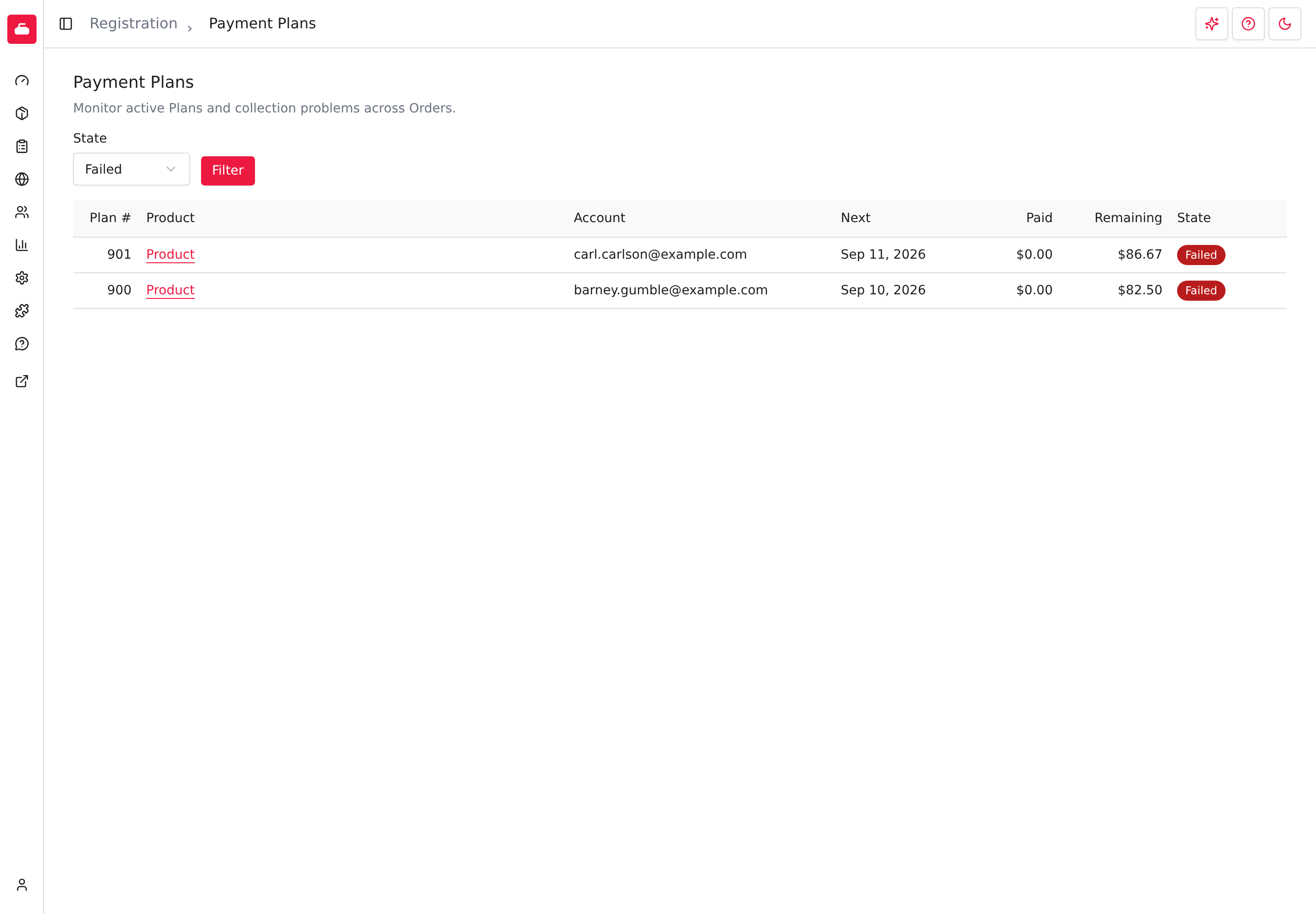The image size is (1316, 914).
Task: Click the Paid column header
Action: point(1040,218)
